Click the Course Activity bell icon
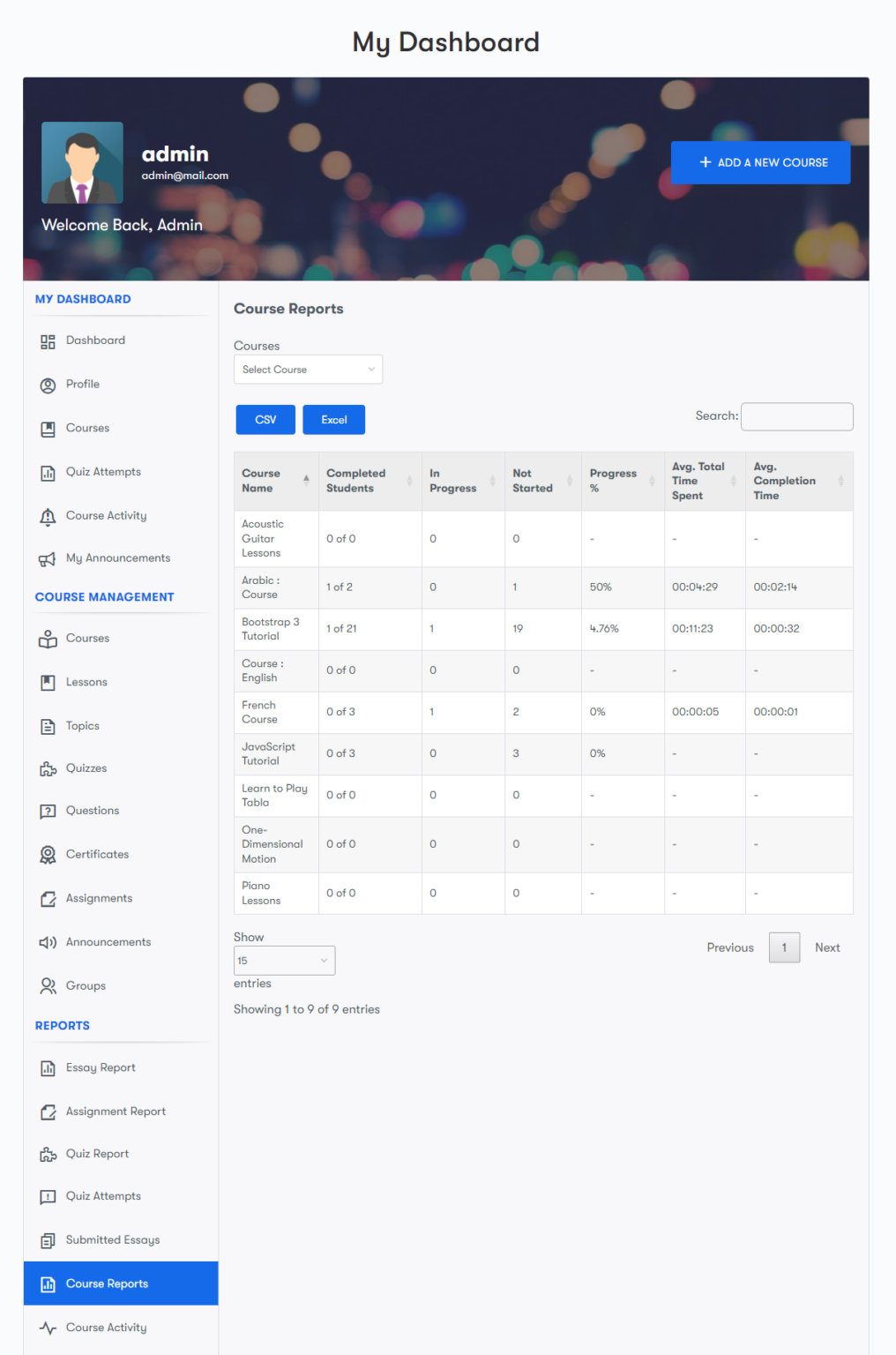Image resolution: width=896 pixels, height=1355 pixels. tap(48, 516)
